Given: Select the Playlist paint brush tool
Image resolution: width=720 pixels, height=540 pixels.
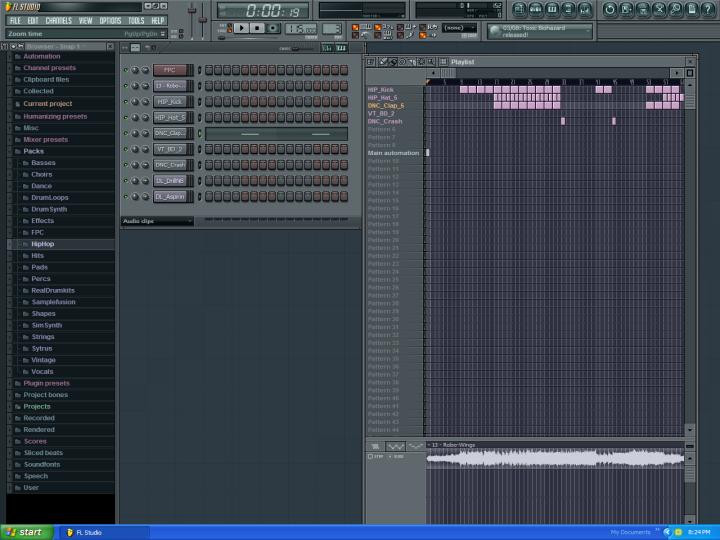Looking at the screenshot, I should point(393,62).
